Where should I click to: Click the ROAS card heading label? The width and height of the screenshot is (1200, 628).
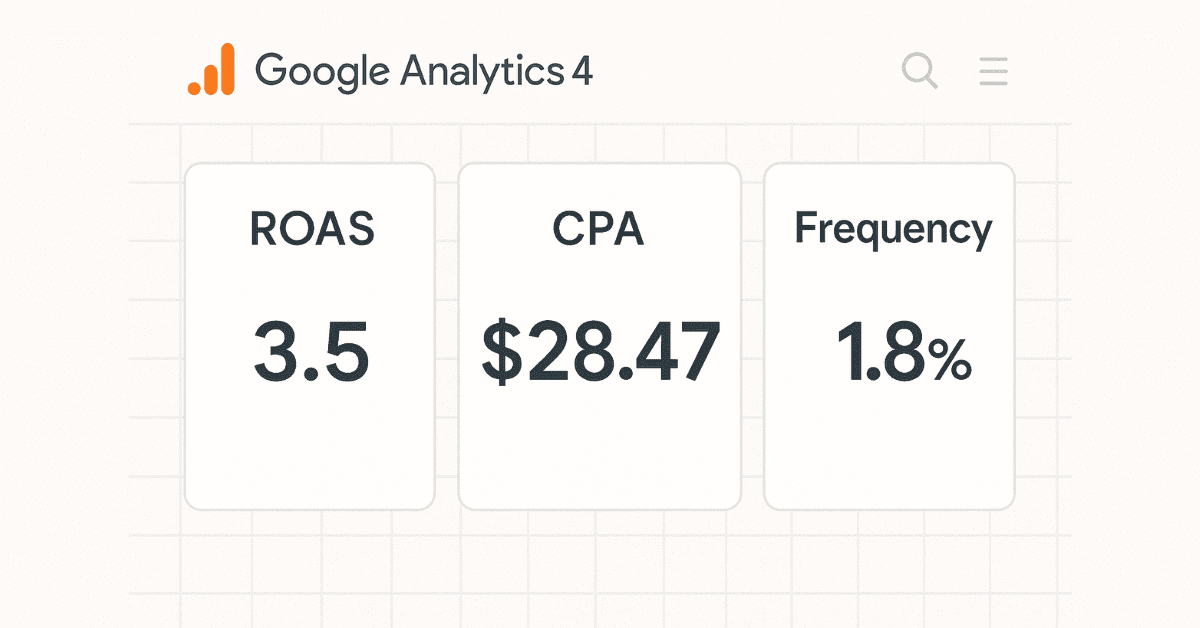point(311,230)
